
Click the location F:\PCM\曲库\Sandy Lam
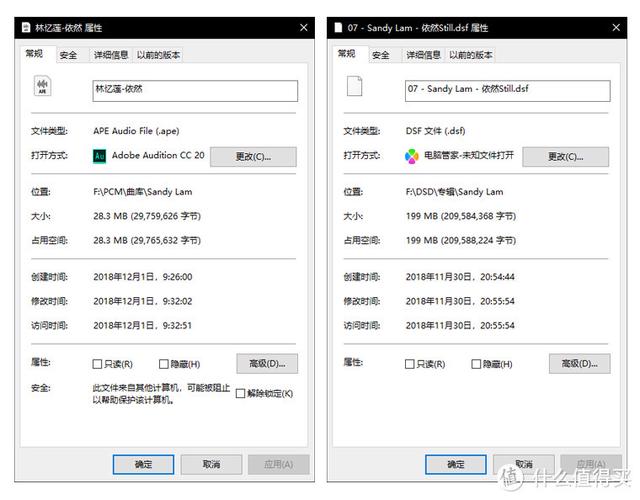[x=142, y=192]
